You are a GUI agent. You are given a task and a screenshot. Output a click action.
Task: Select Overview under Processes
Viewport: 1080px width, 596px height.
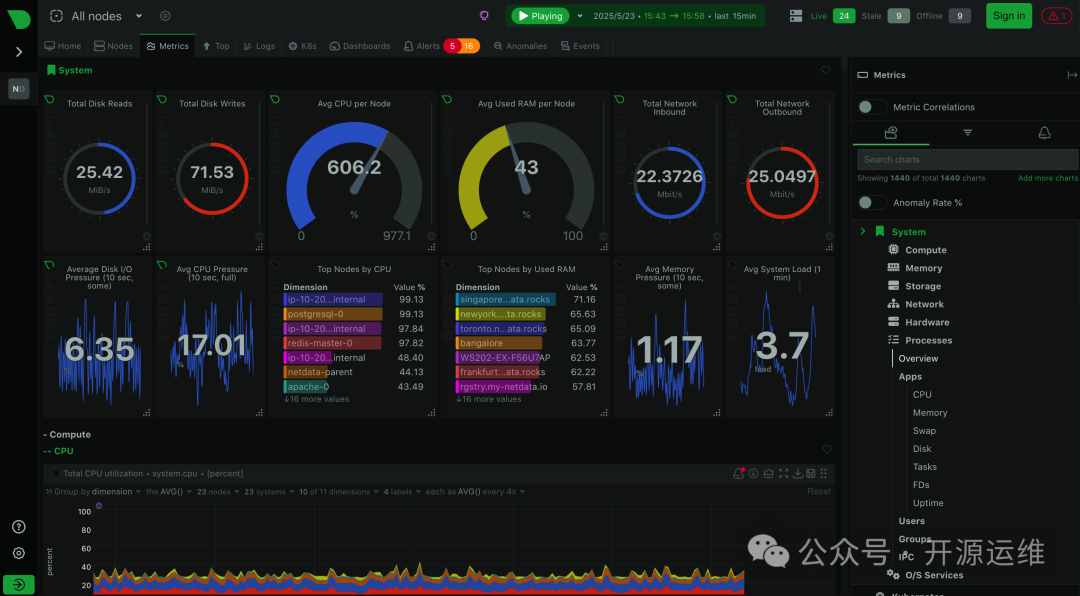click(x=918, y=358)
